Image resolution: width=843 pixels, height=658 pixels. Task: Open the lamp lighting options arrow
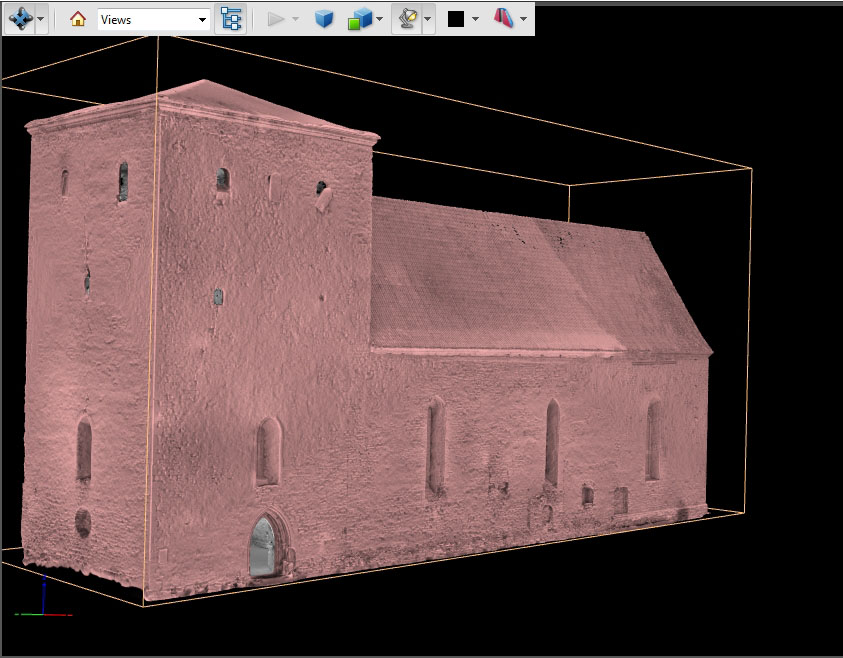[428, 19]
